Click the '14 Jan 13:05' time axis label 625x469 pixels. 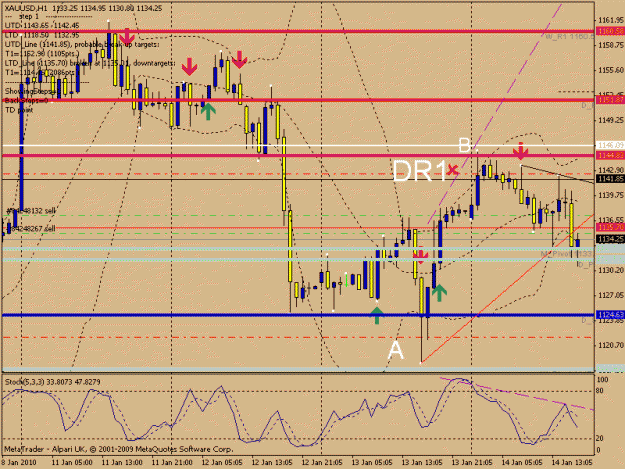pyautogui.click(x=572, y=462)
